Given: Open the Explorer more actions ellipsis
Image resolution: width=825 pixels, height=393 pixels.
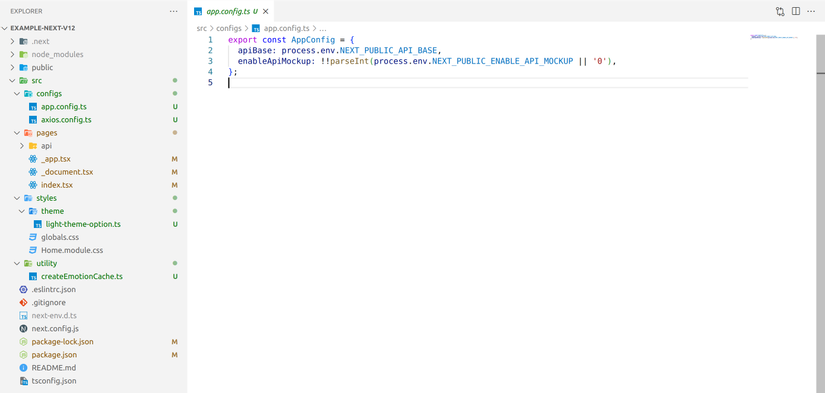Looking at the screenshot, I should click(174, 11).
